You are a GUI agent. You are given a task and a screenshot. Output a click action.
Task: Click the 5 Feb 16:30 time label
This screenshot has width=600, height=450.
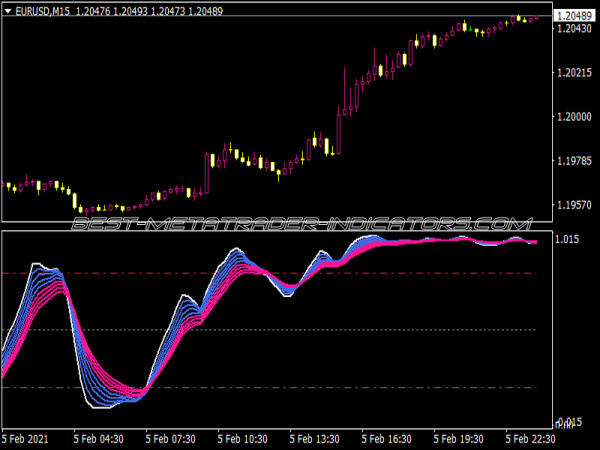[x=386, y=439]
